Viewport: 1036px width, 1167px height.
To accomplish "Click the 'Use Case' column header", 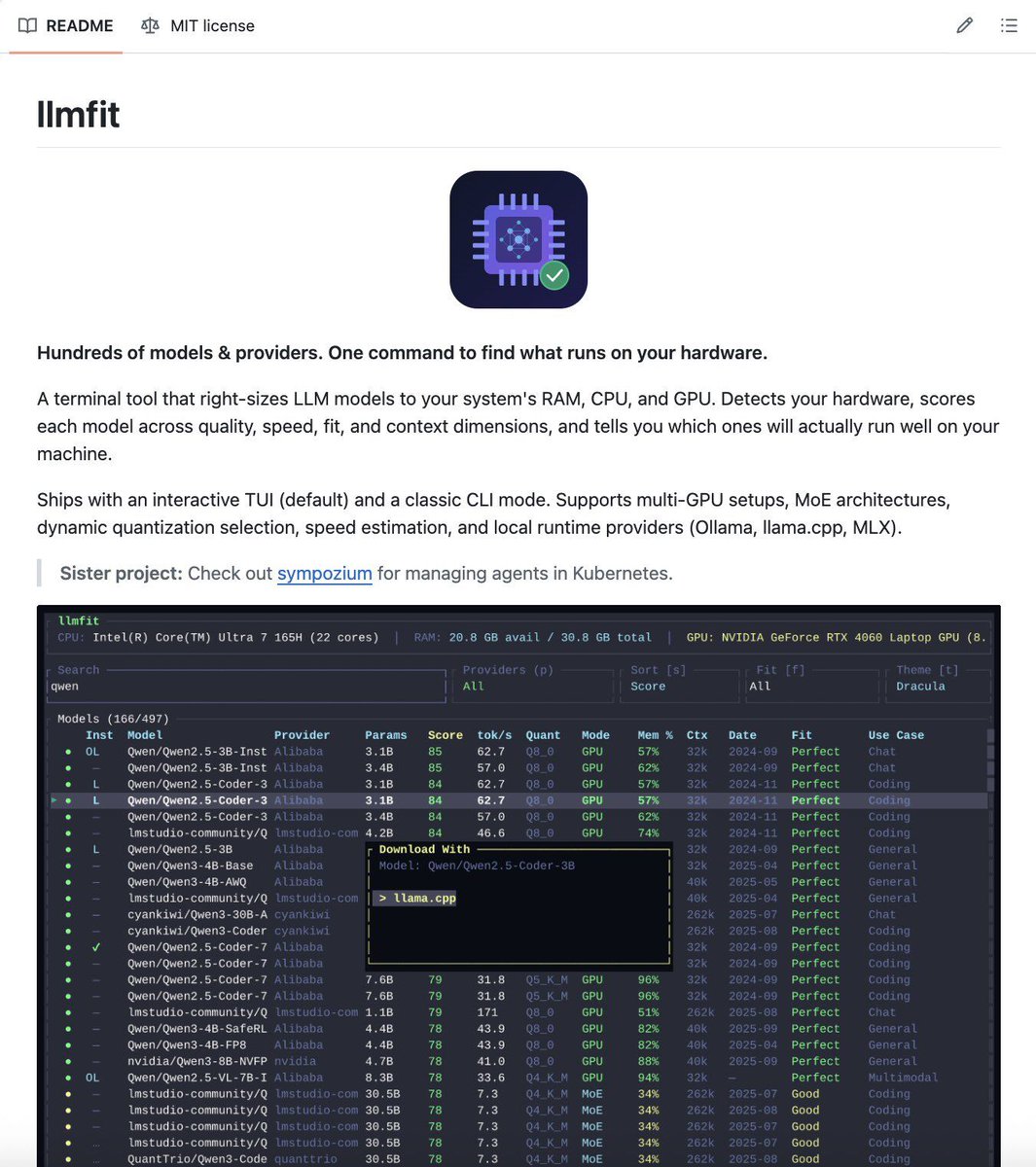I will pyautogui.click(x=896, y=735).
